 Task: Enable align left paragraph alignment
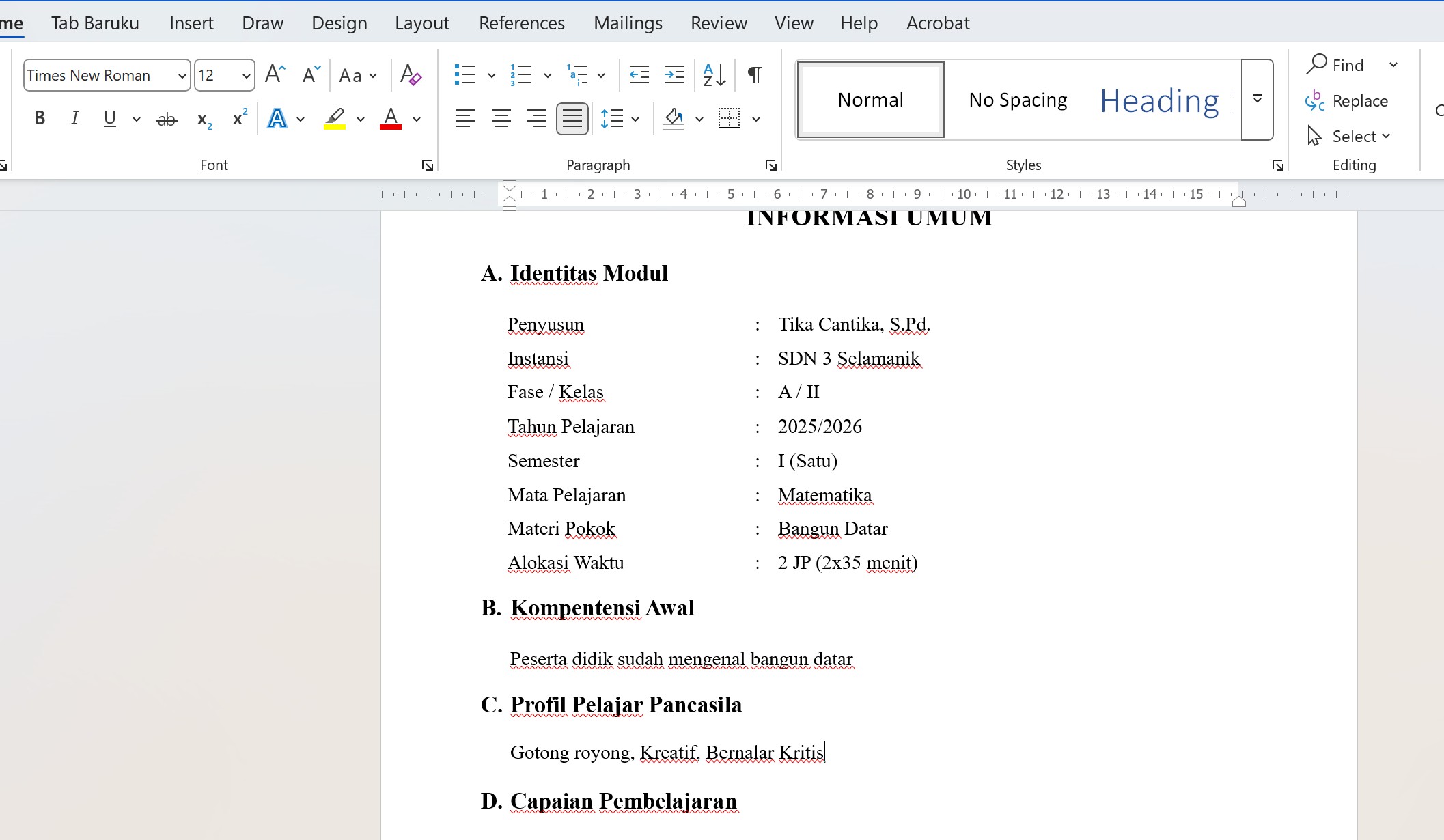click(x=466, y=117)
